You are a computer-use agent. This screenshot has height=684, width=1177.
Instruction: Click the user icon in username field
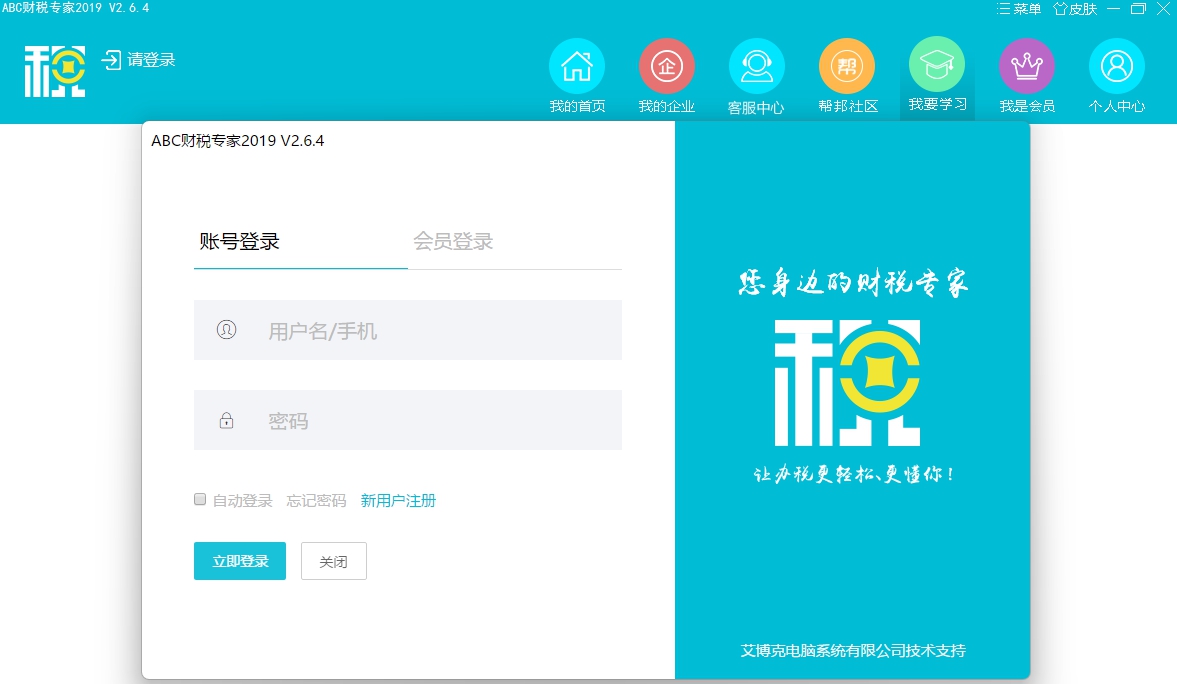tap(226, 330)
